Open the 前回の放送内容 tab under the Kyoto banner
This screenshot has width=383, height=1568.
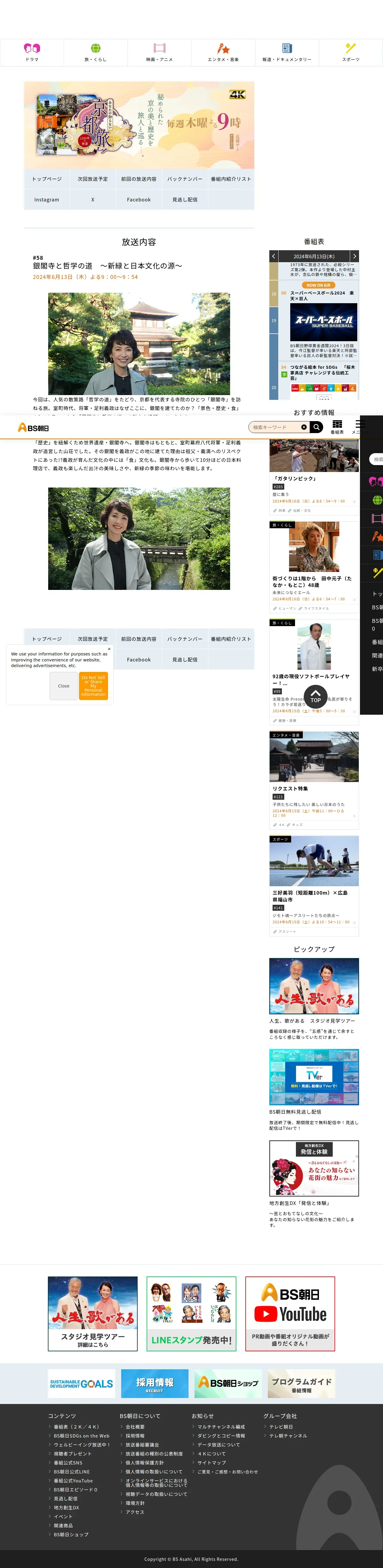(139, 179)
